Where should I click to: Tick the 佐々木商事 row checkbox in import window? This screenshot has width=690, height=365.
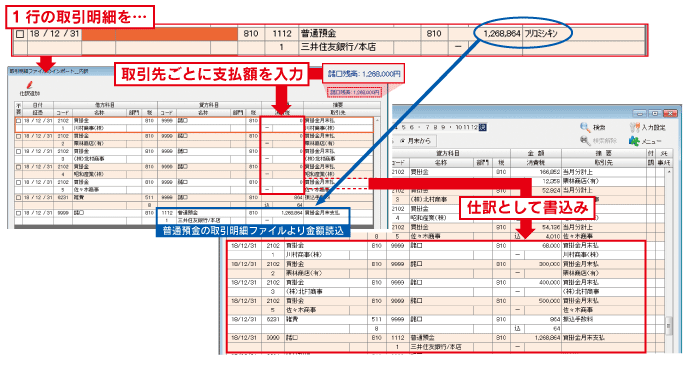(18, 182)
